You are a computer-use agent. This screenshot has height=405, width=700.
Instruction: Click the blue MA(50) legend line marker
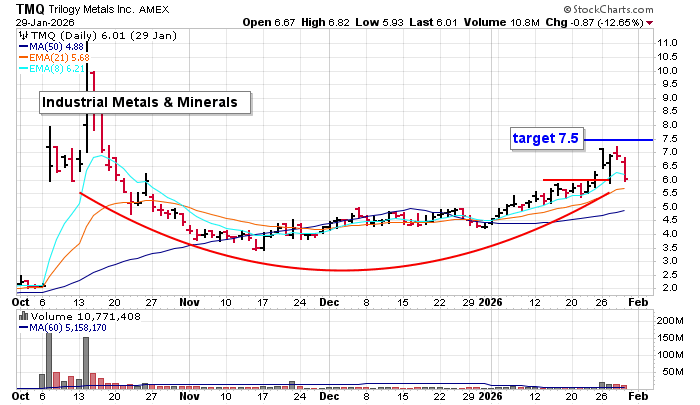pos(24,44)
